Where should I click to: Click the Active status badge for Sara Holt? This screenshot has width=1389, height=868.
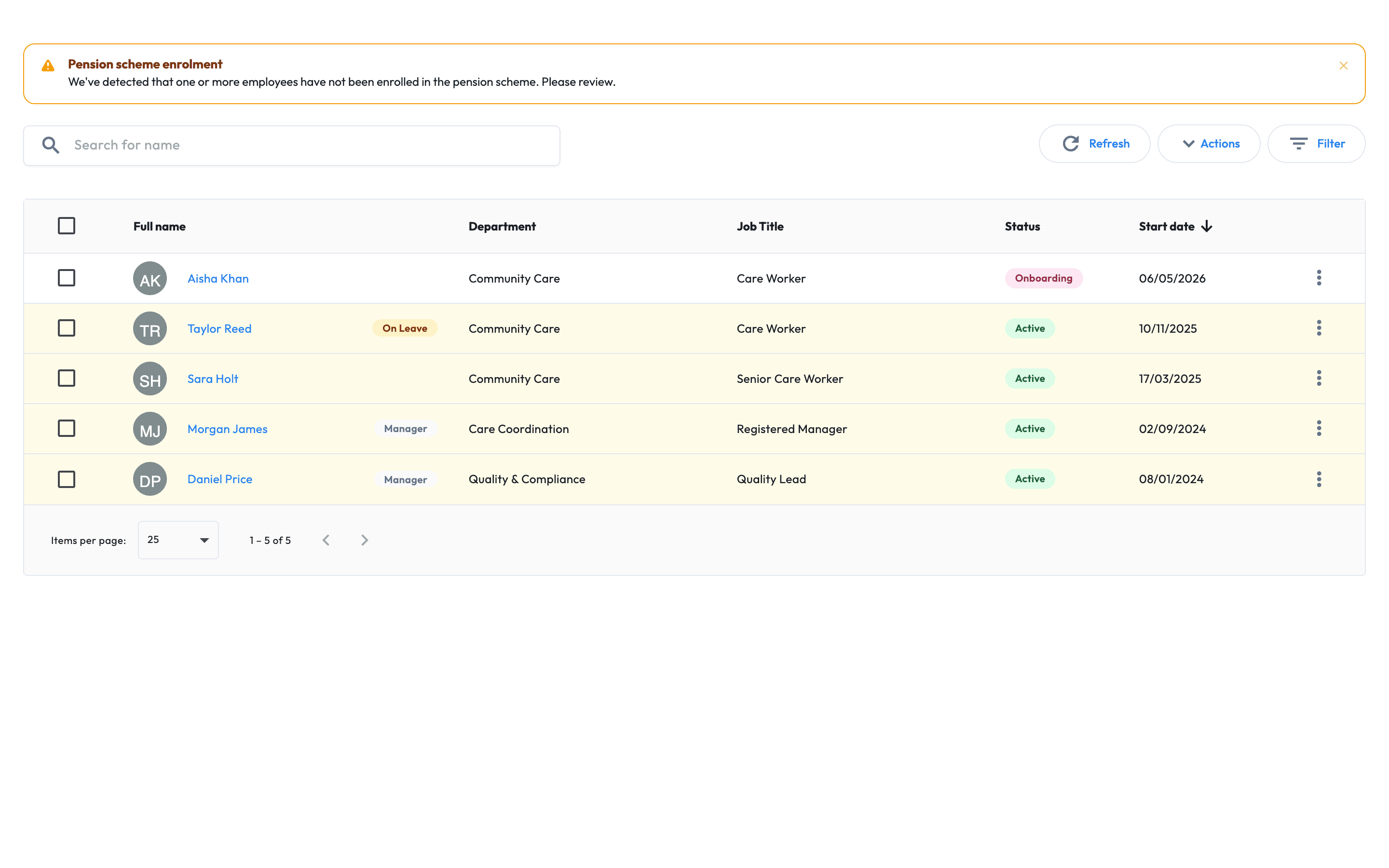pyautogui.click(x=1030, y=379)
